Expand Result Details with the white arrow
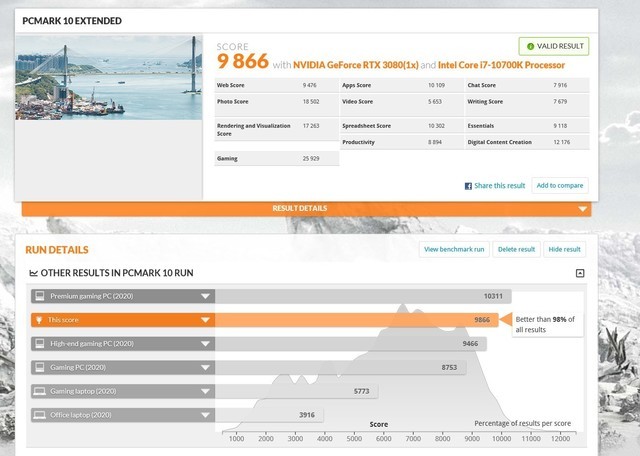 [x=582, y=209]
